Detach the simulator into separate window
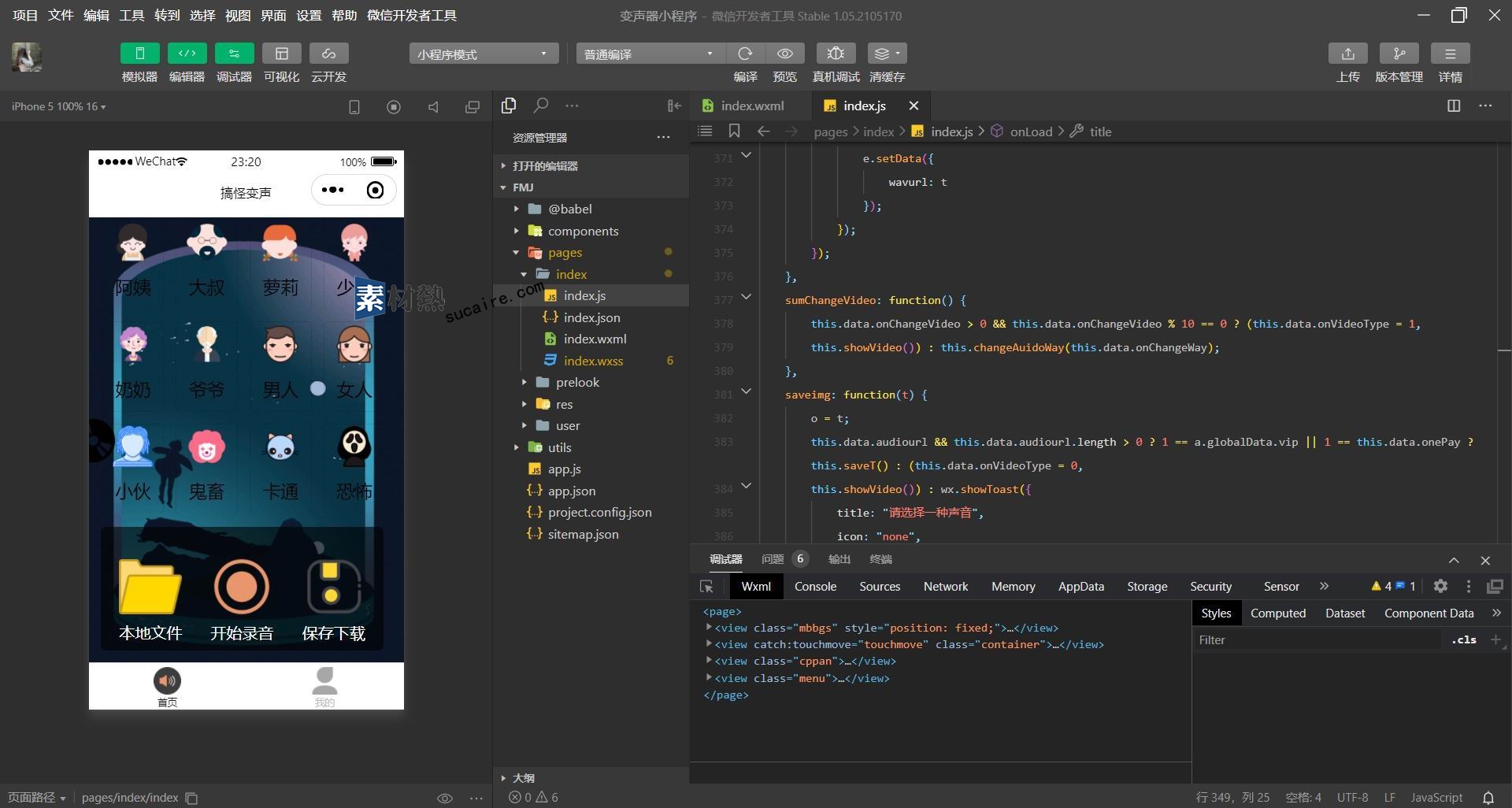This screenshot has height=808, width=1512. [472, 106]
